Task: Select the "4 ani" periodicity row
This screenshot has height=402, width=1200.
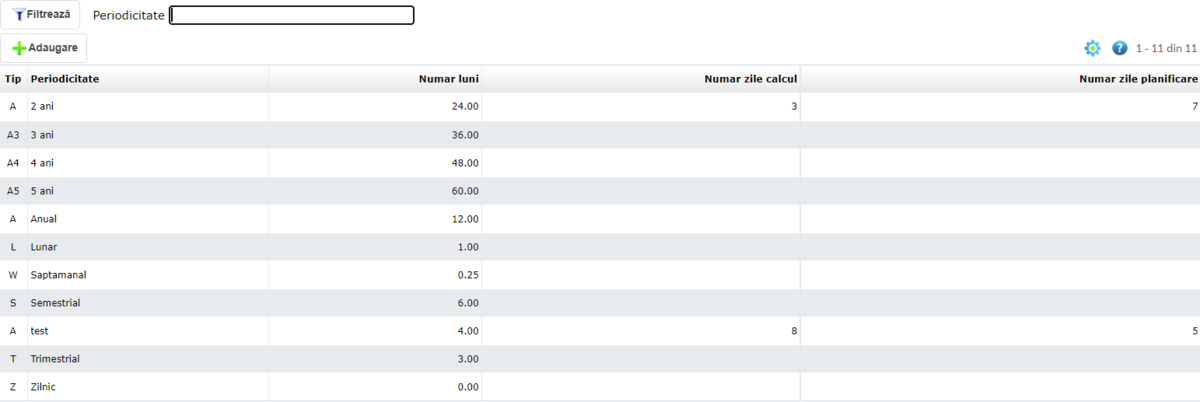Action: point(44,163)
